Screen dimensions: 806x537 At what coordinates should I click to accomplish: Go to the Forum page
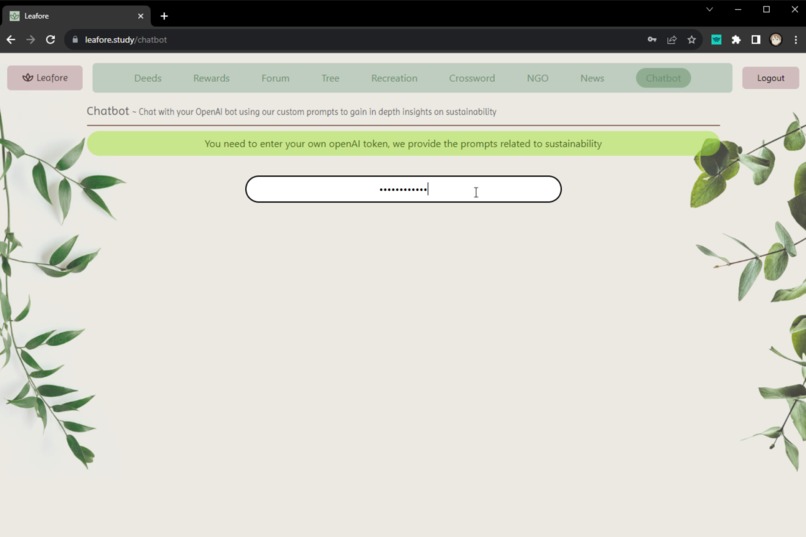(275, 78)
